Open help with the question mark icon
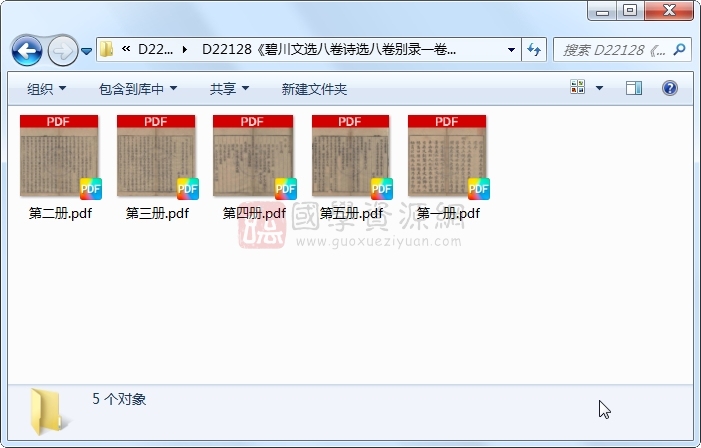Viewport: 701px width, 448px height. pyautogui.click(x=670, y=88)
